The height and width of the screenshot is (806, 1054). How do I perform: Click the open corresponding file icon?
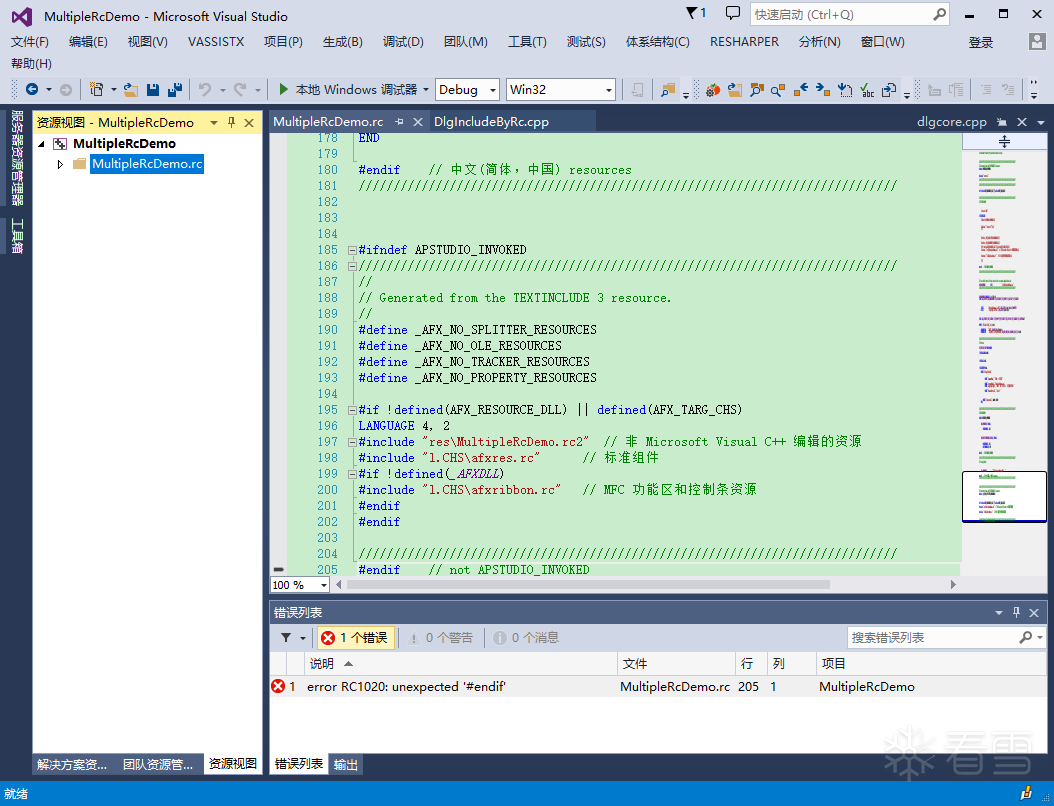pyautogui.click(x=889, y=89)
